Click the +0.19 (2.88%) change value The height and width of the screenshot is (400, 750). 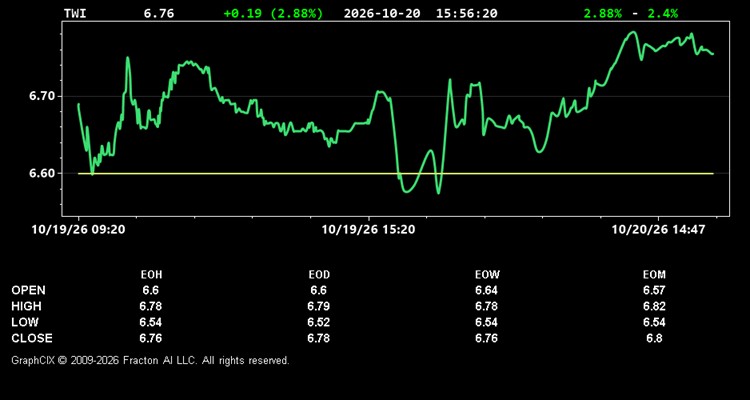click(x=273, y=13)
